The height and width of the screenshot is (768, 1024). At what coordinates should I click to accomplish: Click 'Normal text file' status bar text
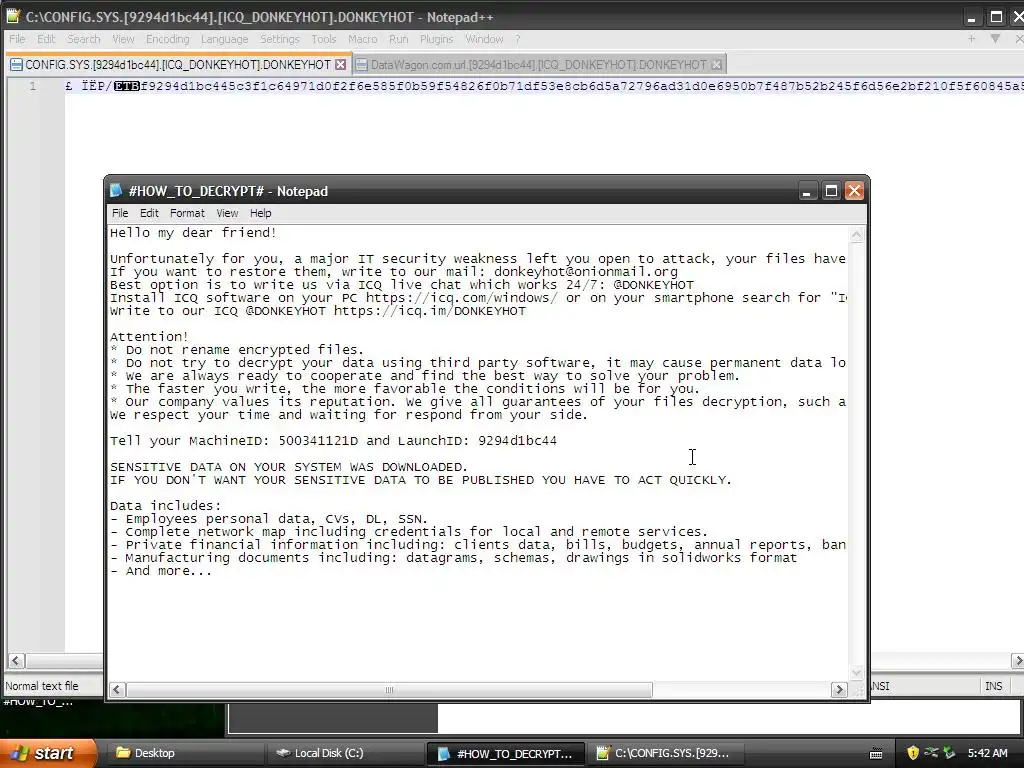click(x=42, y=686)
